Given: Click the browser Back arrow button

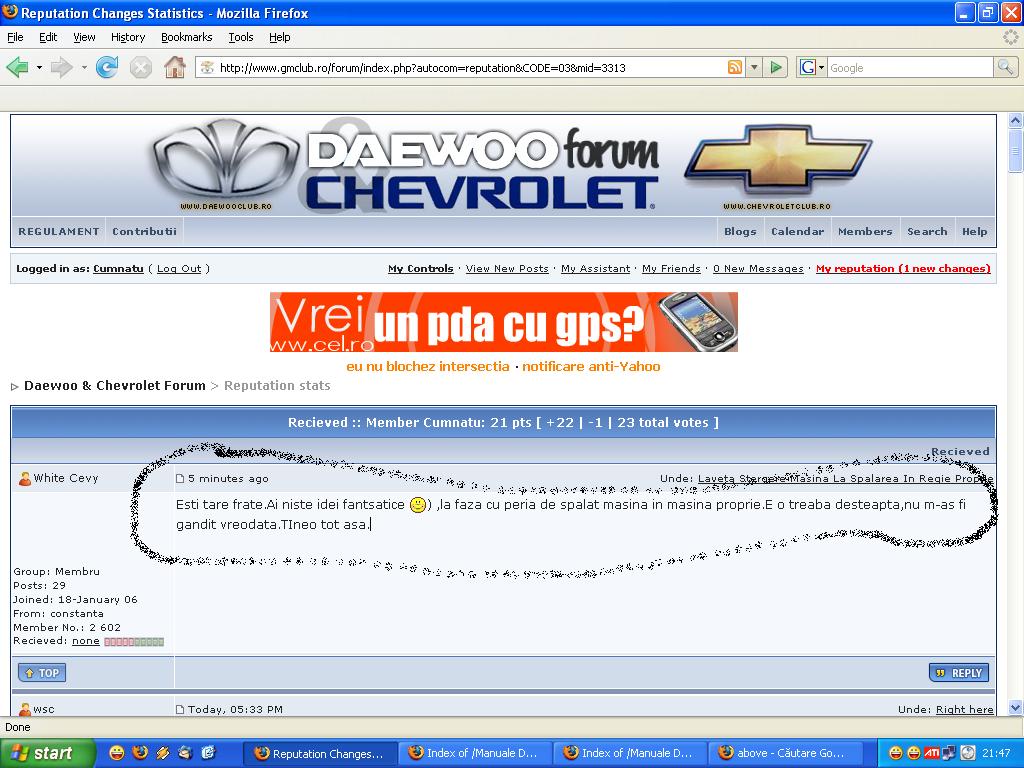Looking at the screenshot, I should [x=17, y=67].
